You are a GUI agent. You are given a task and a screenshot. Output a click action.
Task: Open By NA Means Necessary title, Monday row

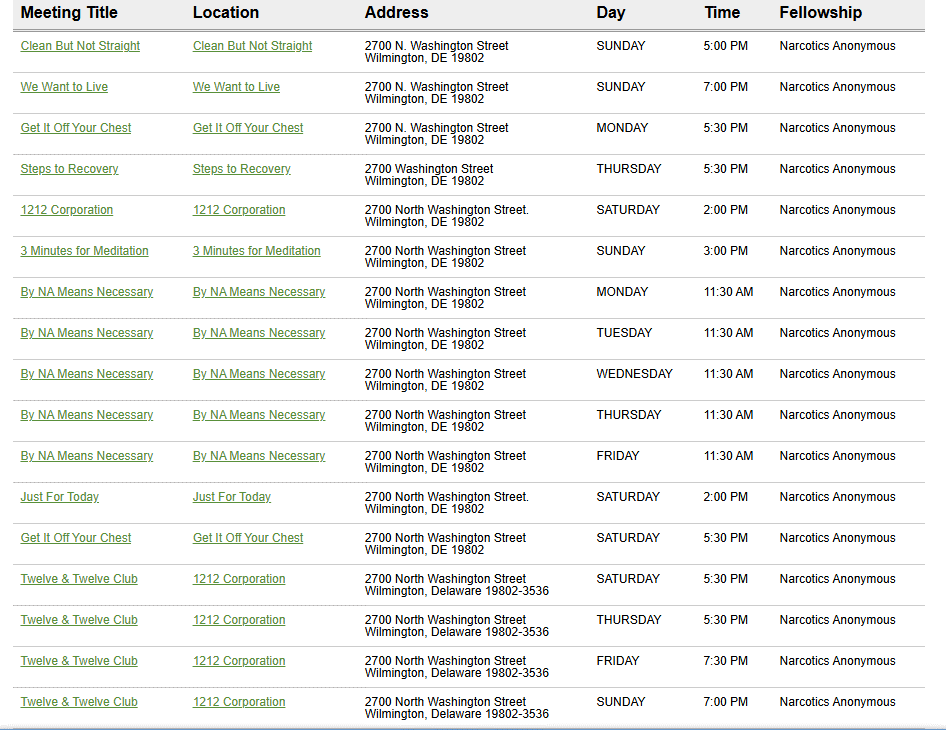87,292
